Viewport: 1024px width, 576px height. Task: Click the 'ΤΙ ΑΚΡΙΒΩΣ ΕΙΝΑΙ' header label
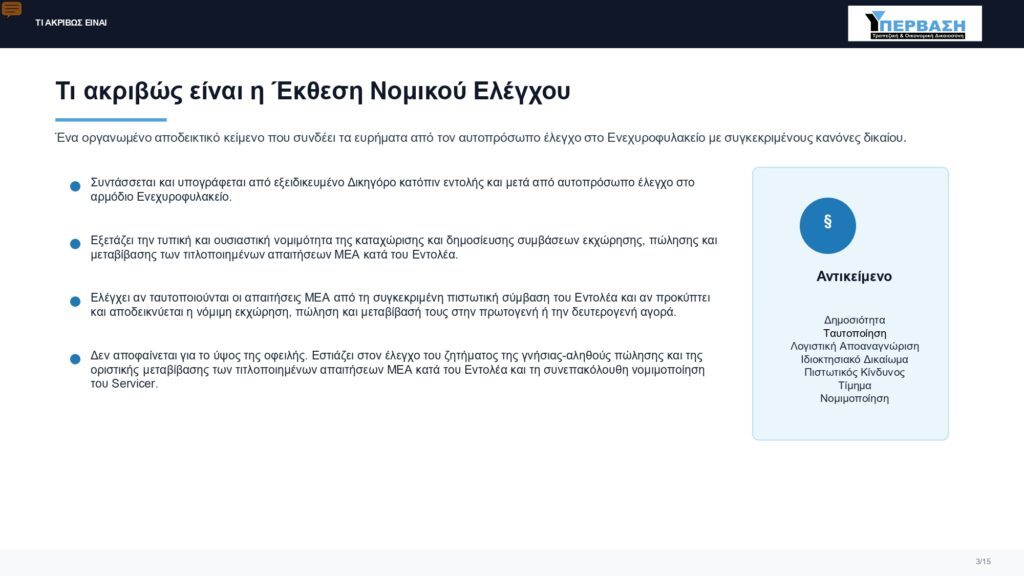pyautogui.click(x=71, y=23)
